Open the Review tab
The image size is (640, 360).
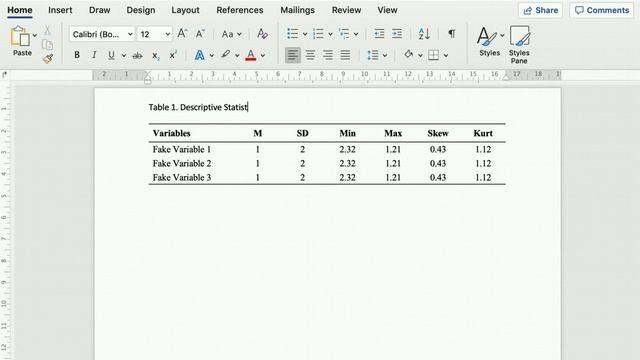tap(346, 10)
